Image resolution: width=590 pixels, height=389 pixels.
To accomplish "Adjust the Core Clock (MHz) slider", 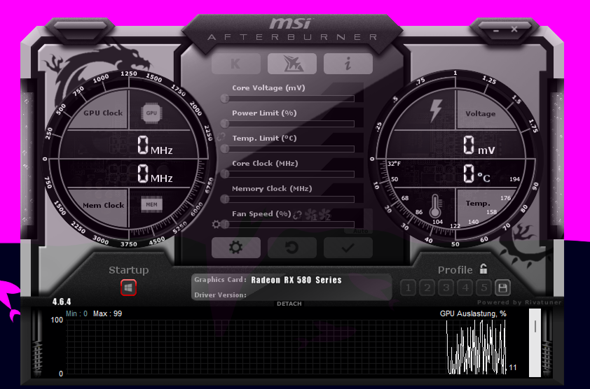I will coord(289,174).
